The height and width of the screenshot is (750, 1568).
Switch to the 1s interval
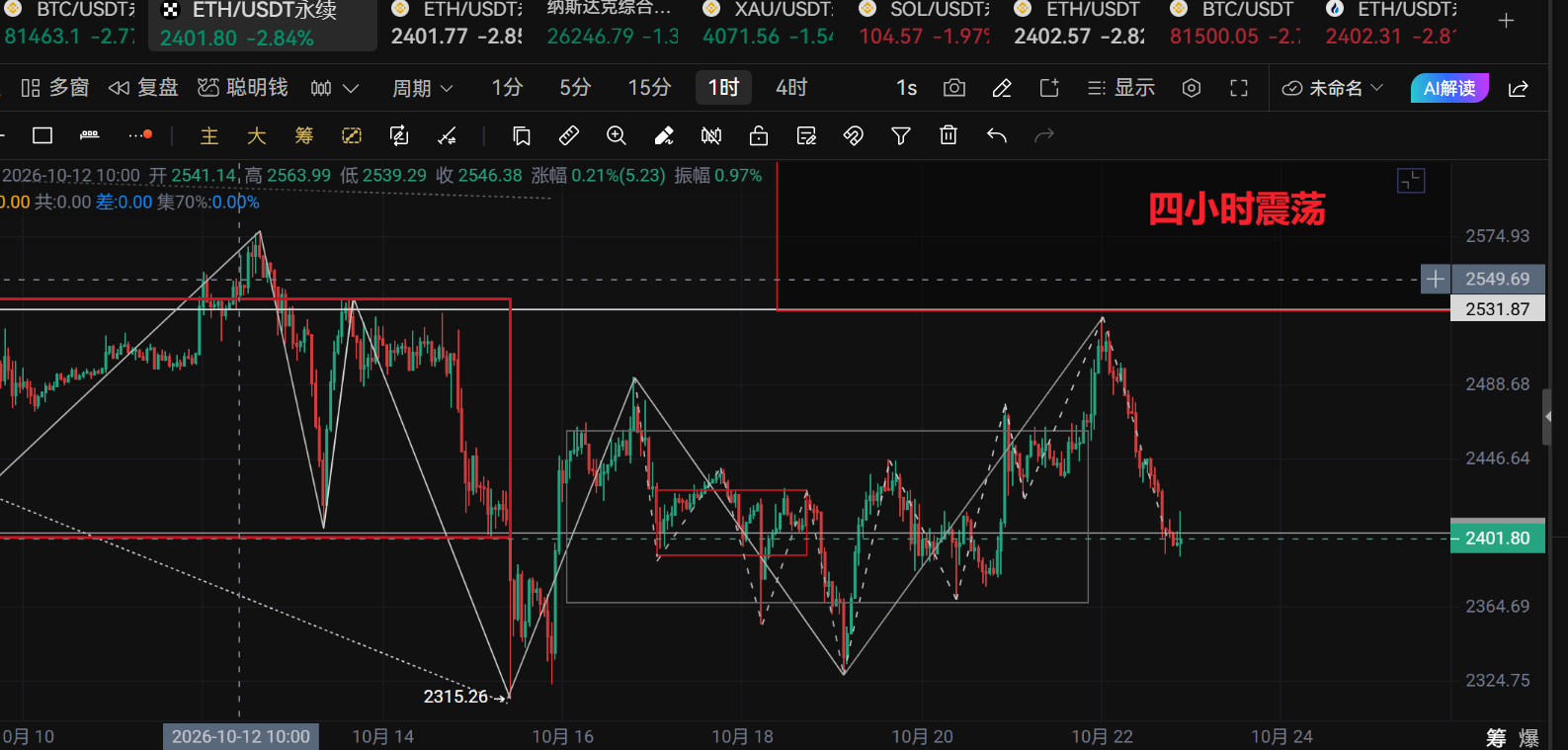click(x=906, y=88)
